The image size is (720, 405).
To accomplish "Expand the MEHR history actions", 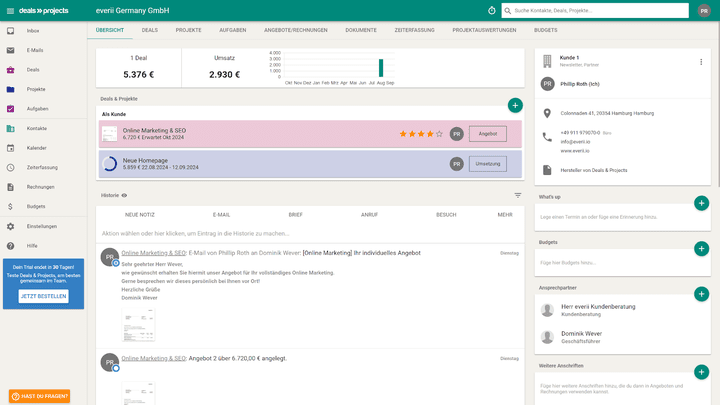I will point(505,214).
